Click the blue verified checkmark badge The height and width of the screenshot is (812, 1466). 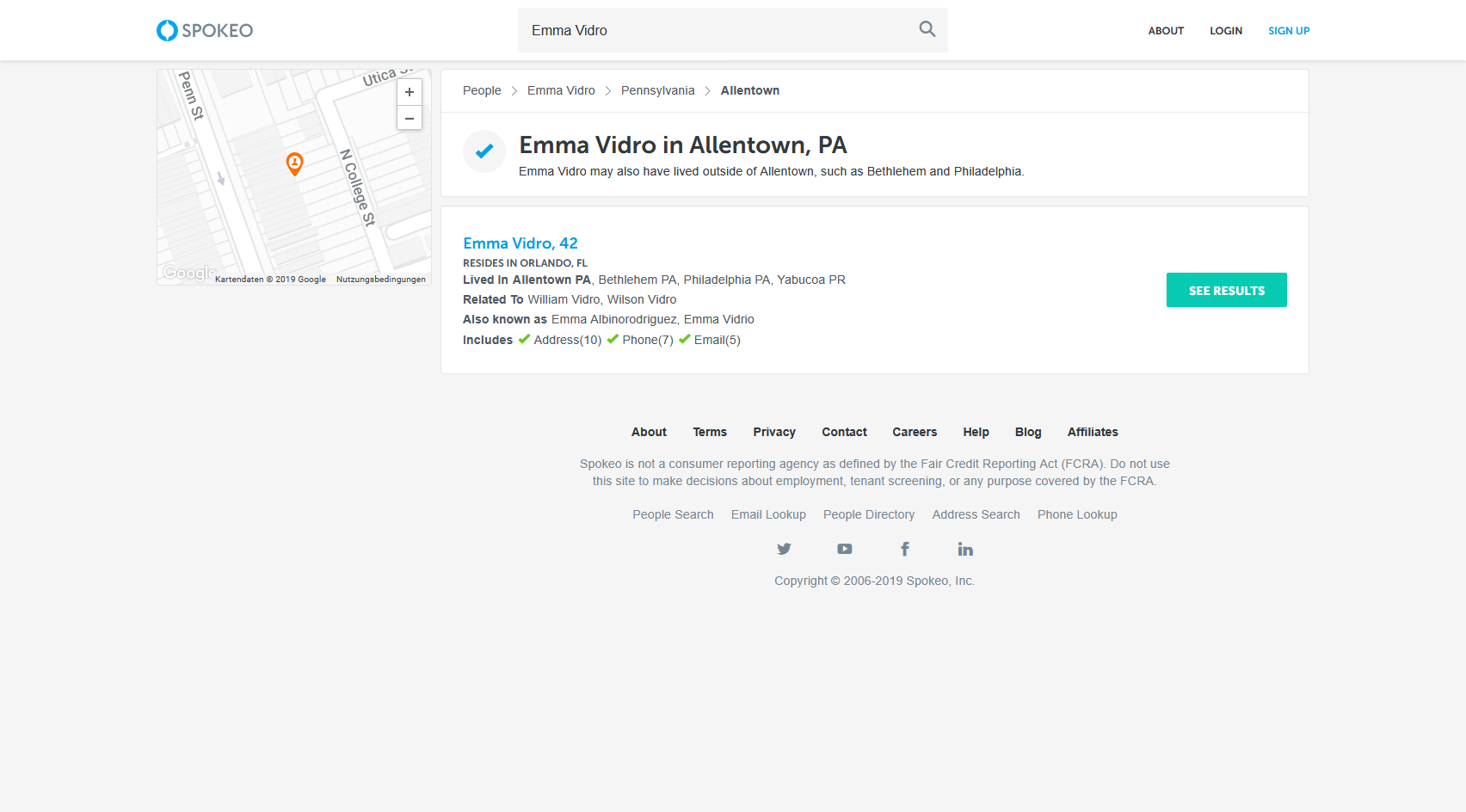point(484,151)
